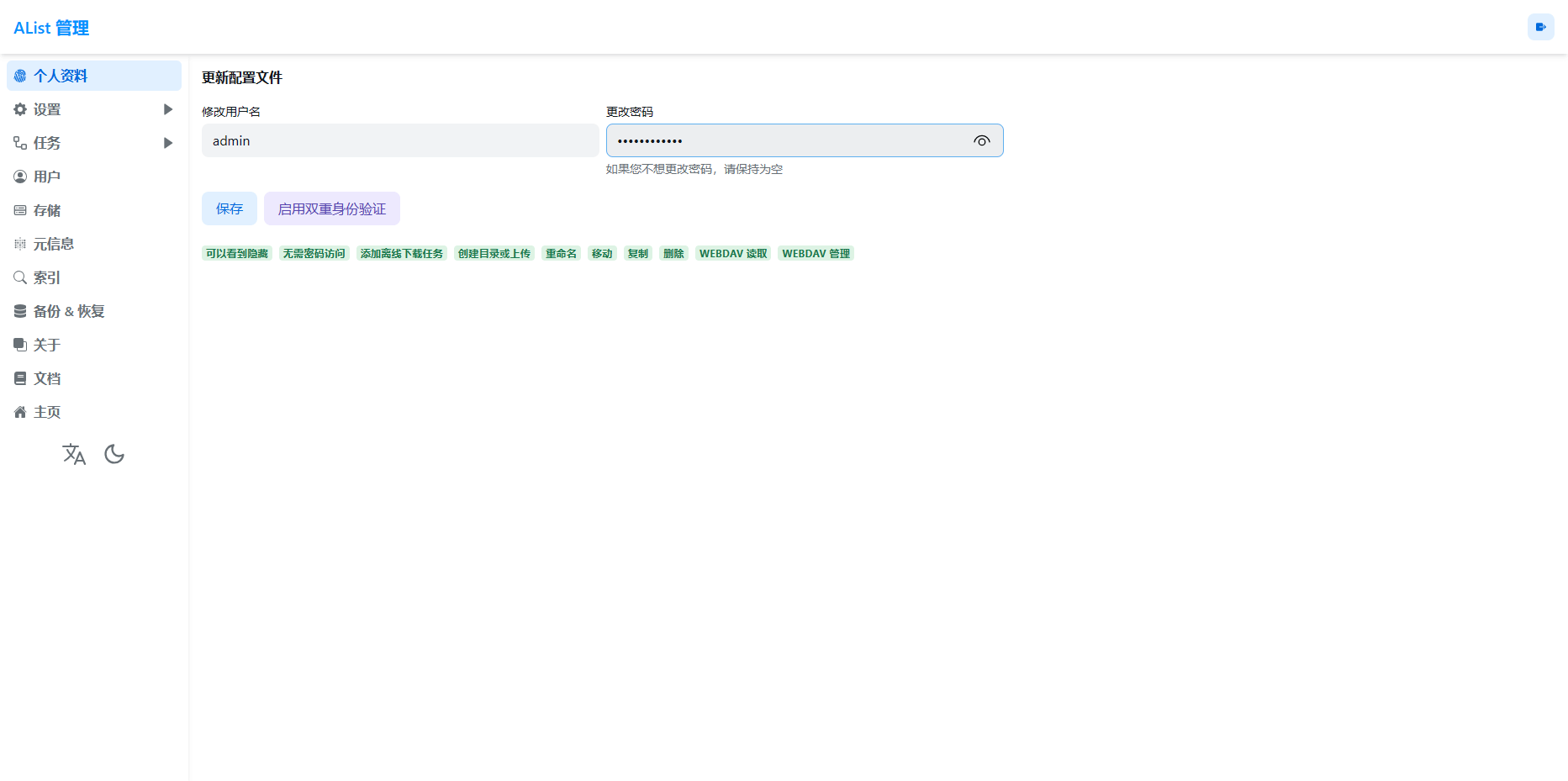1568x781 pixels.
Task: Open the language translation switcher icon
Action: (74, 455)
